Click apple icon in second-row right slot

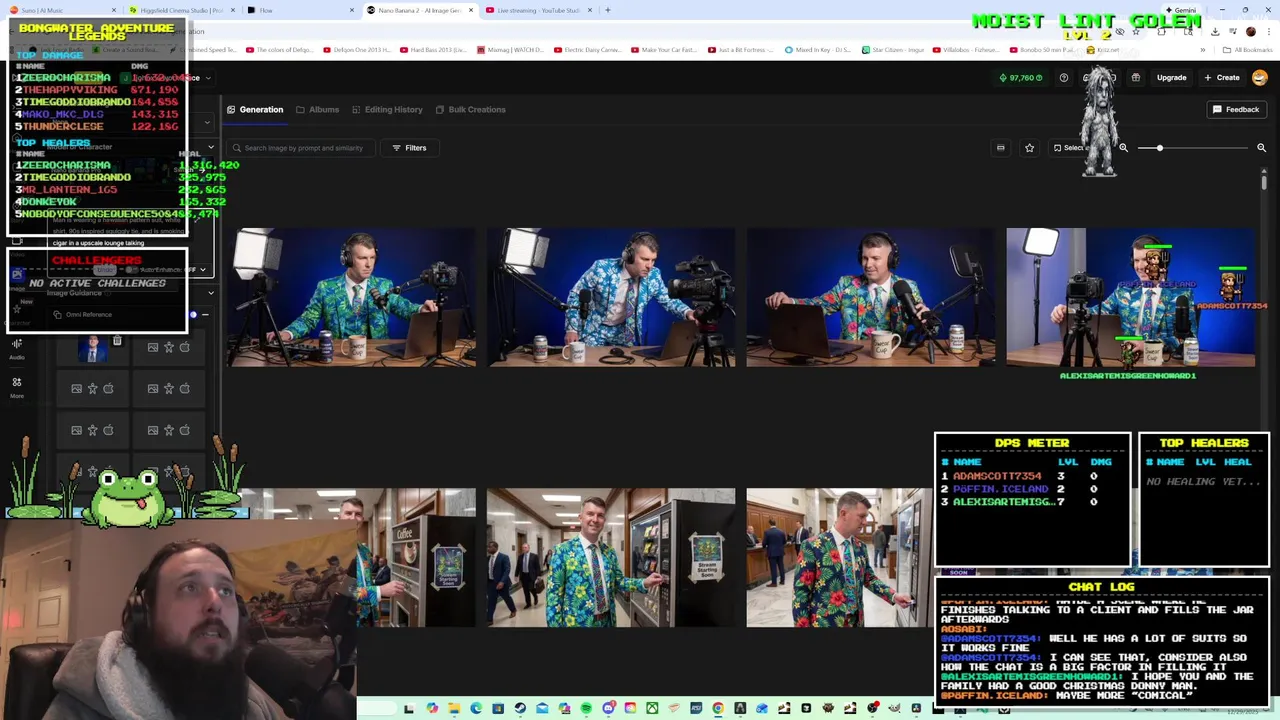184,389
